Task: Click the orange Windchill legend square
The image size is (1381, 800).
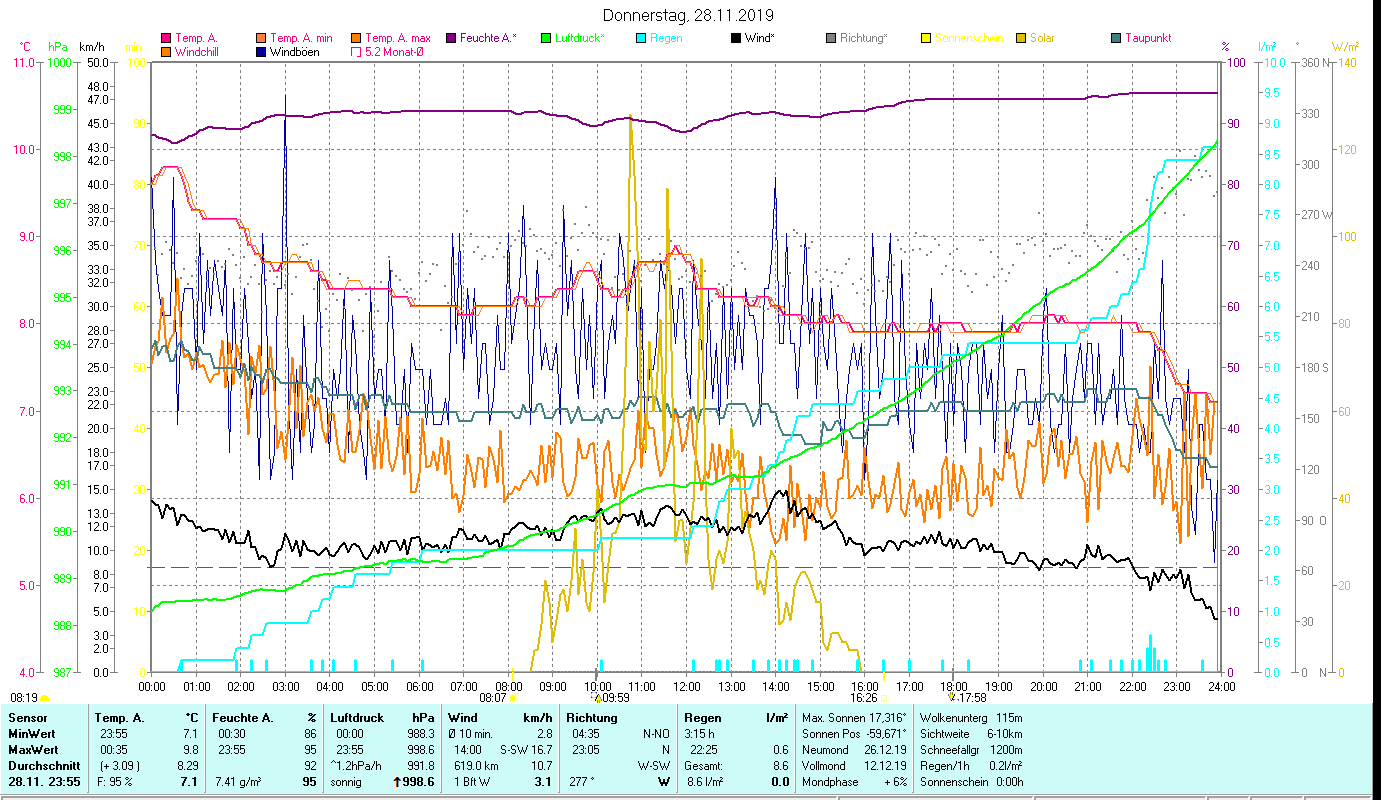Action: [166, 52]
